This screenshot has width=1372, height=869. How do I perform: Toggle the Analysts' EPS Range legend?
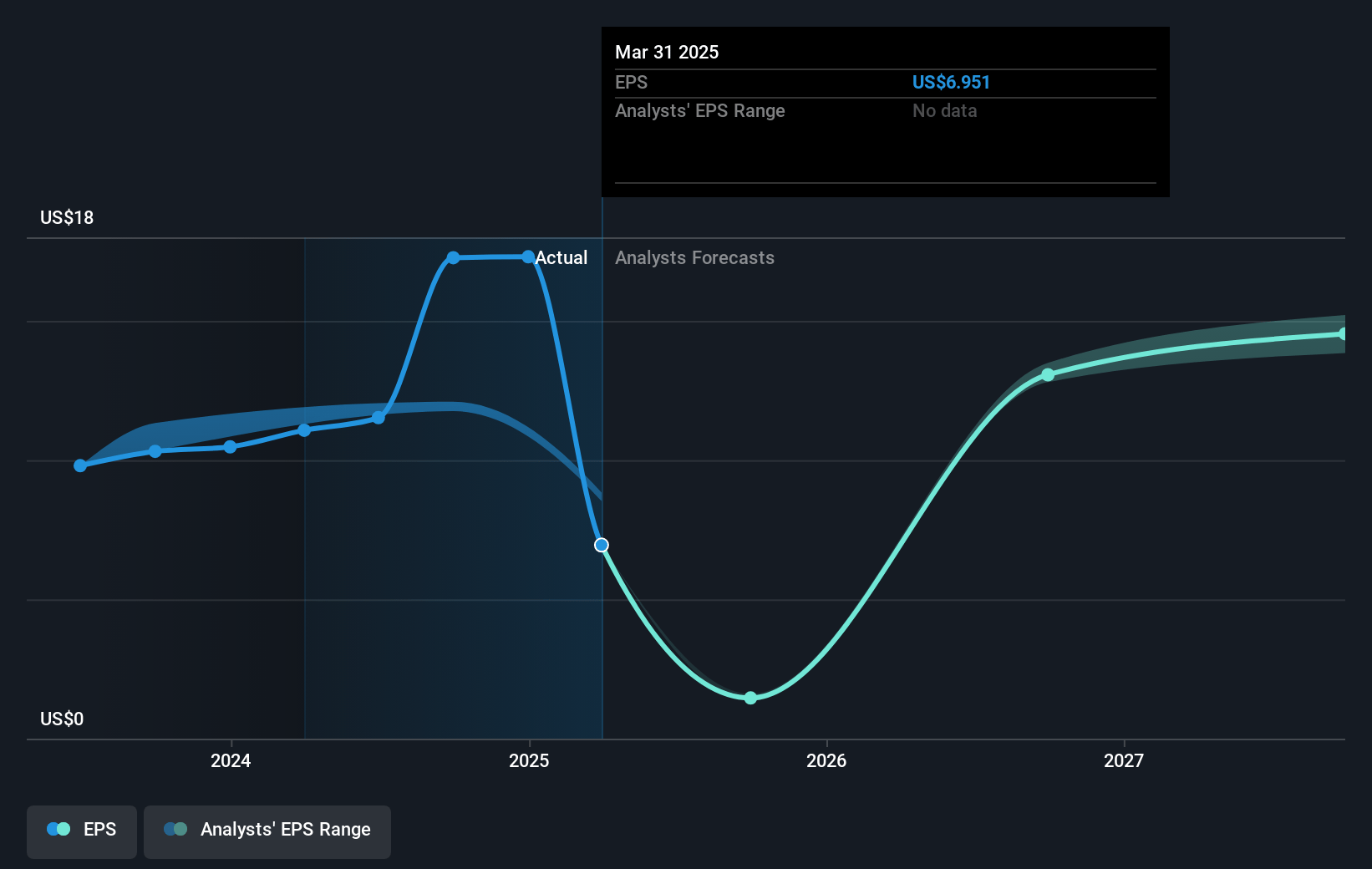[x=267, y=831]
